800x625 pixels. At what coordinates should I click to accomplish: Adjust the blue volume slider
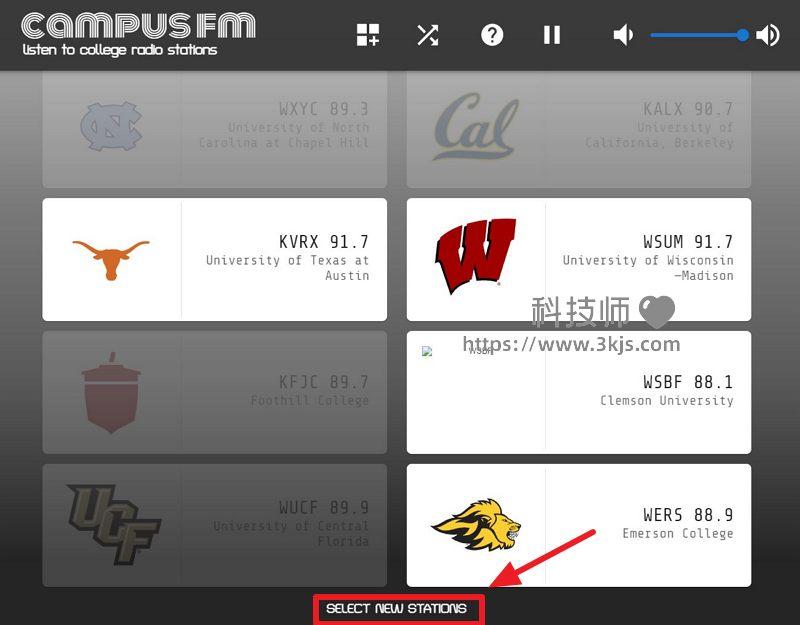click(x=699, y=35)
